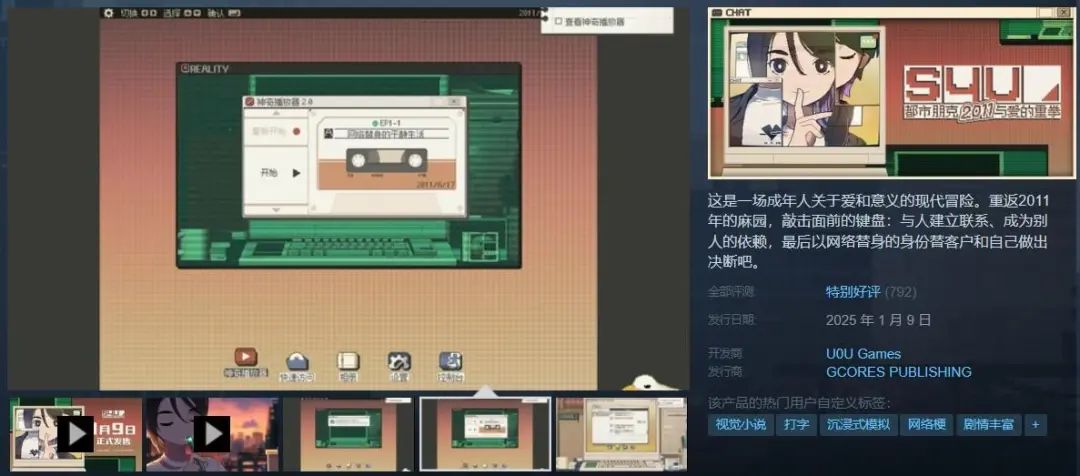Click the EP1-1 episode label
The height and width of the screenshot is (476, 1080).
(390, 123)
